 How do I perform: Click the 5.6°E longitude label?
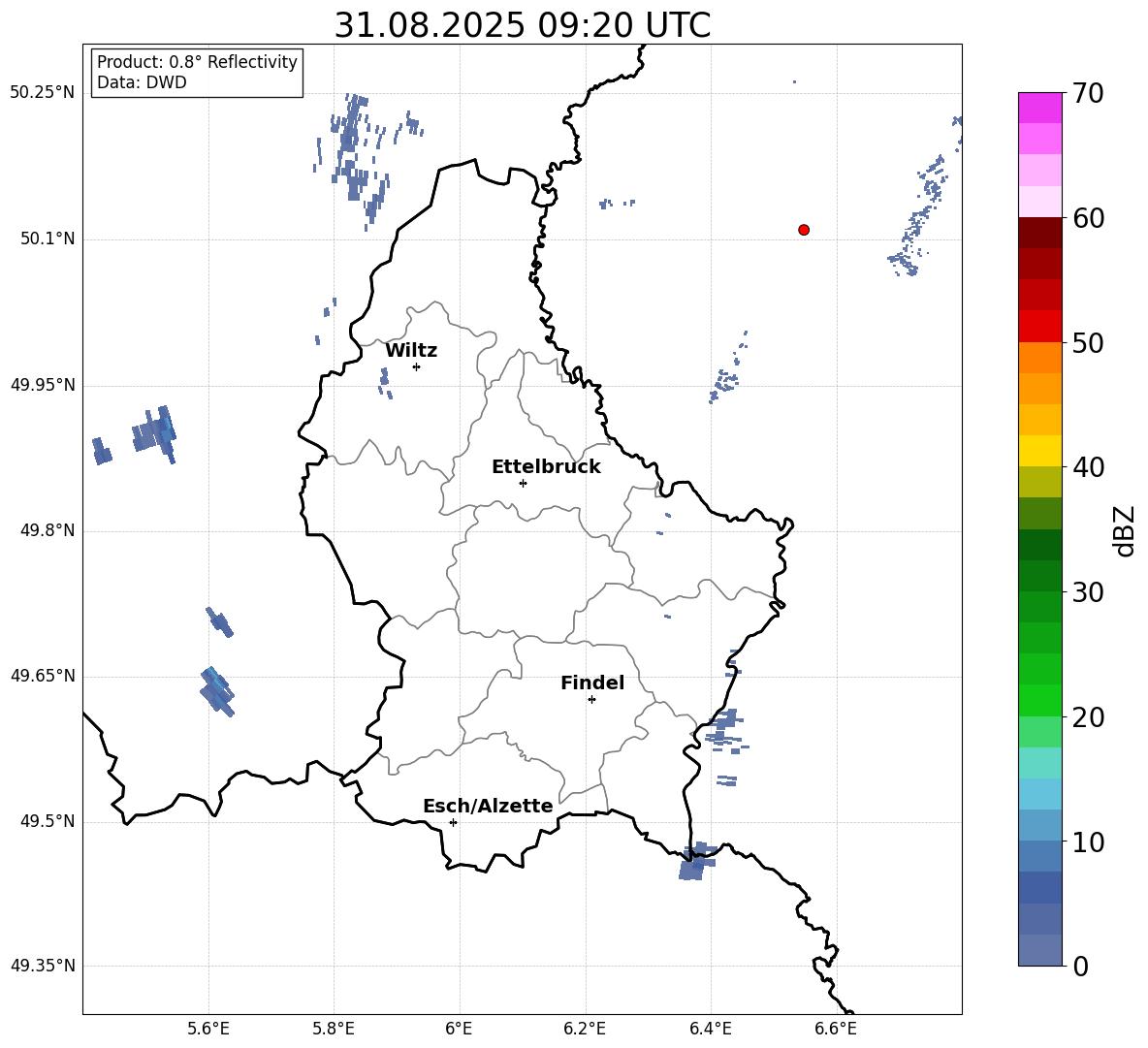coord(208,1029)
